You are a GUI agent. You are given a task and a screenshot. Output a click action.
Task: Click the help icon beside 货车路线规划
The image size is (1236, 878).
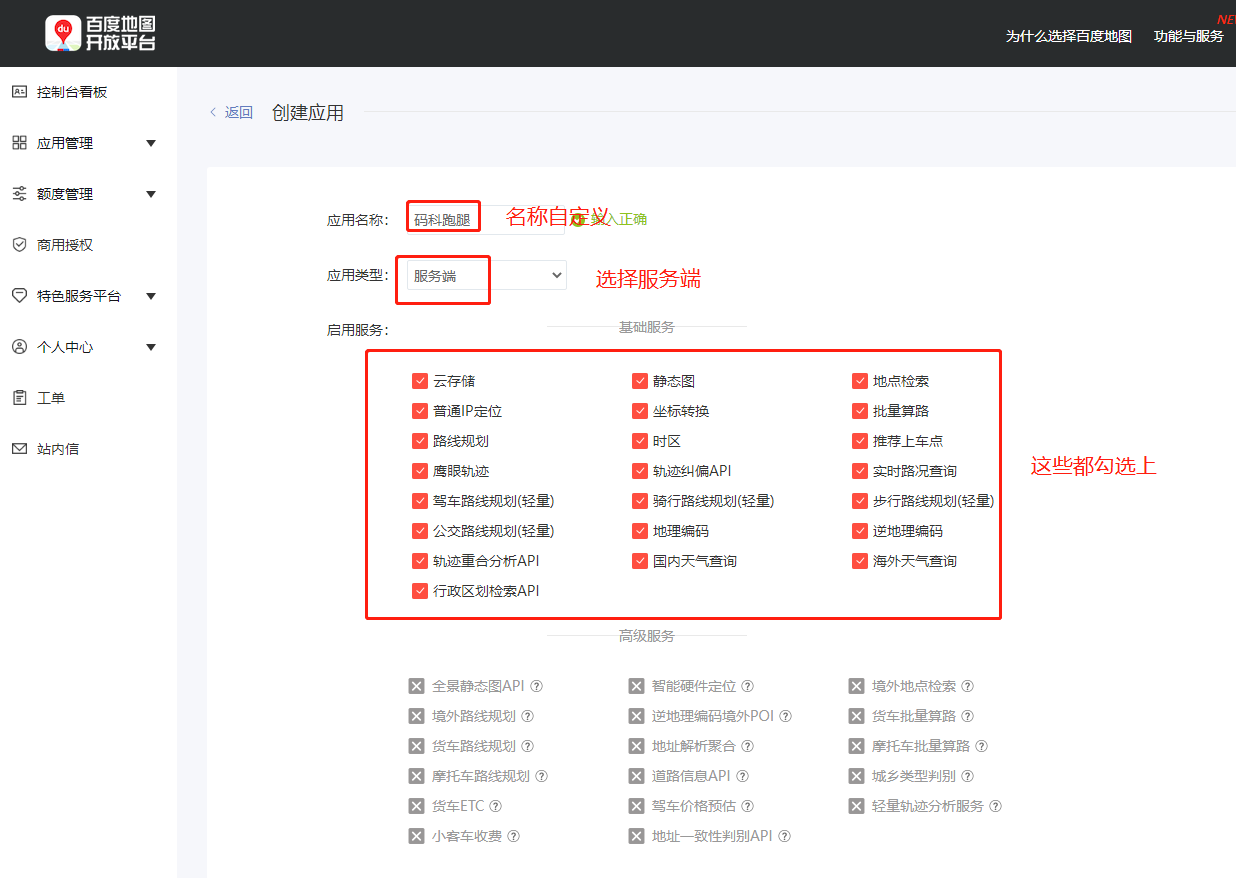point(528,746)
